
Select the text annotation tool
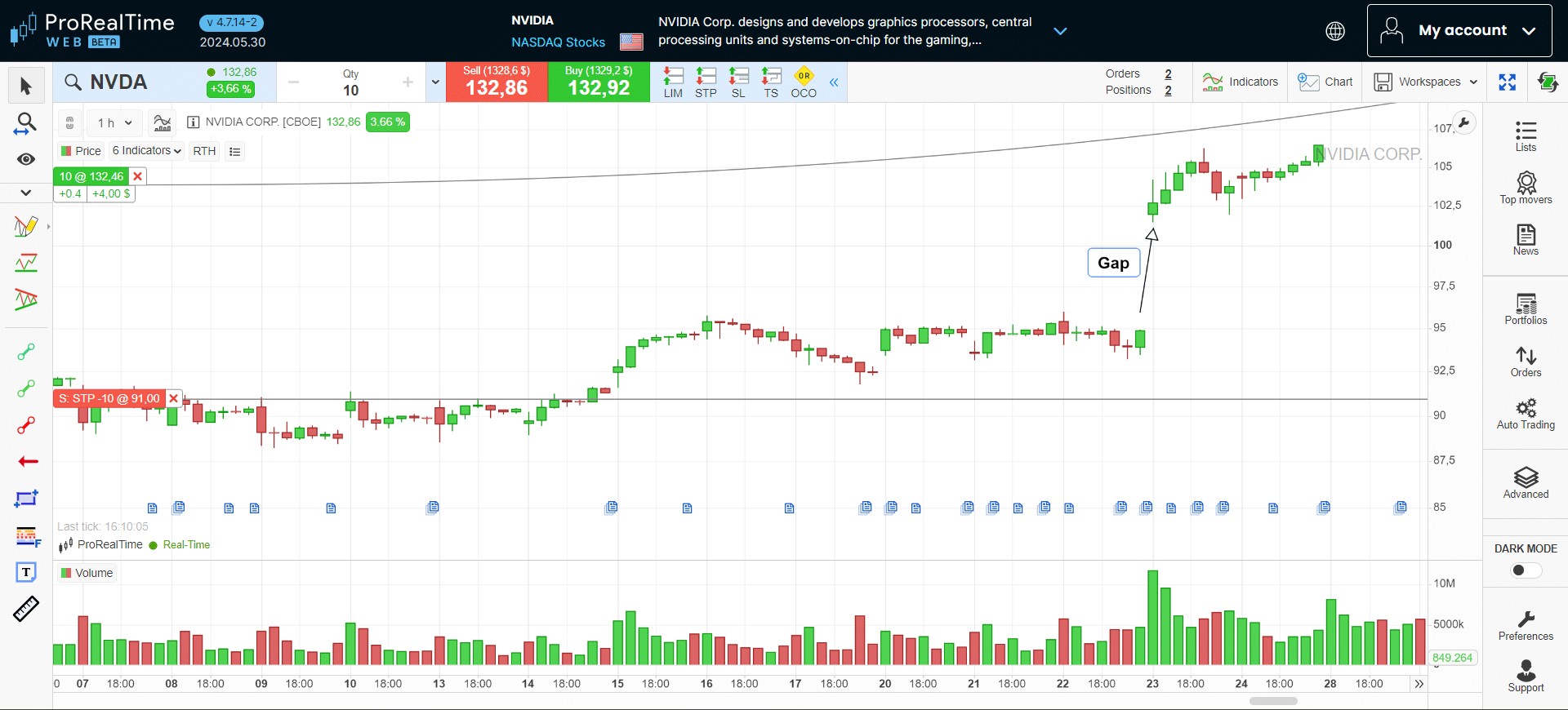click(x=26, y=572)
